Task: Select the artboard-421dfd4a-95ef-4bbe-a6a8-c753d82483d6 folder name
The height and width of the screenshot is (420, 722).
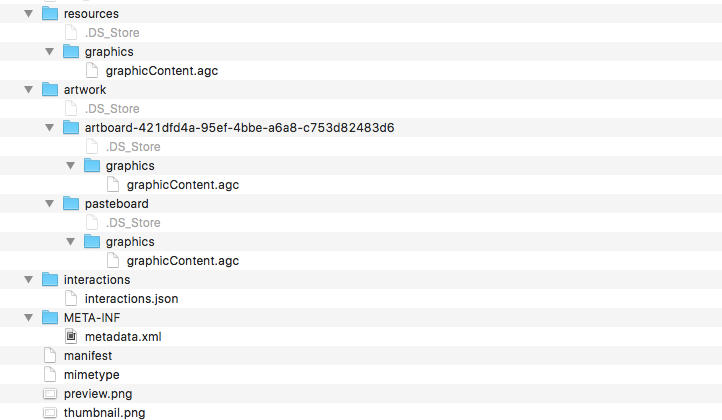Action: [239, 128]
